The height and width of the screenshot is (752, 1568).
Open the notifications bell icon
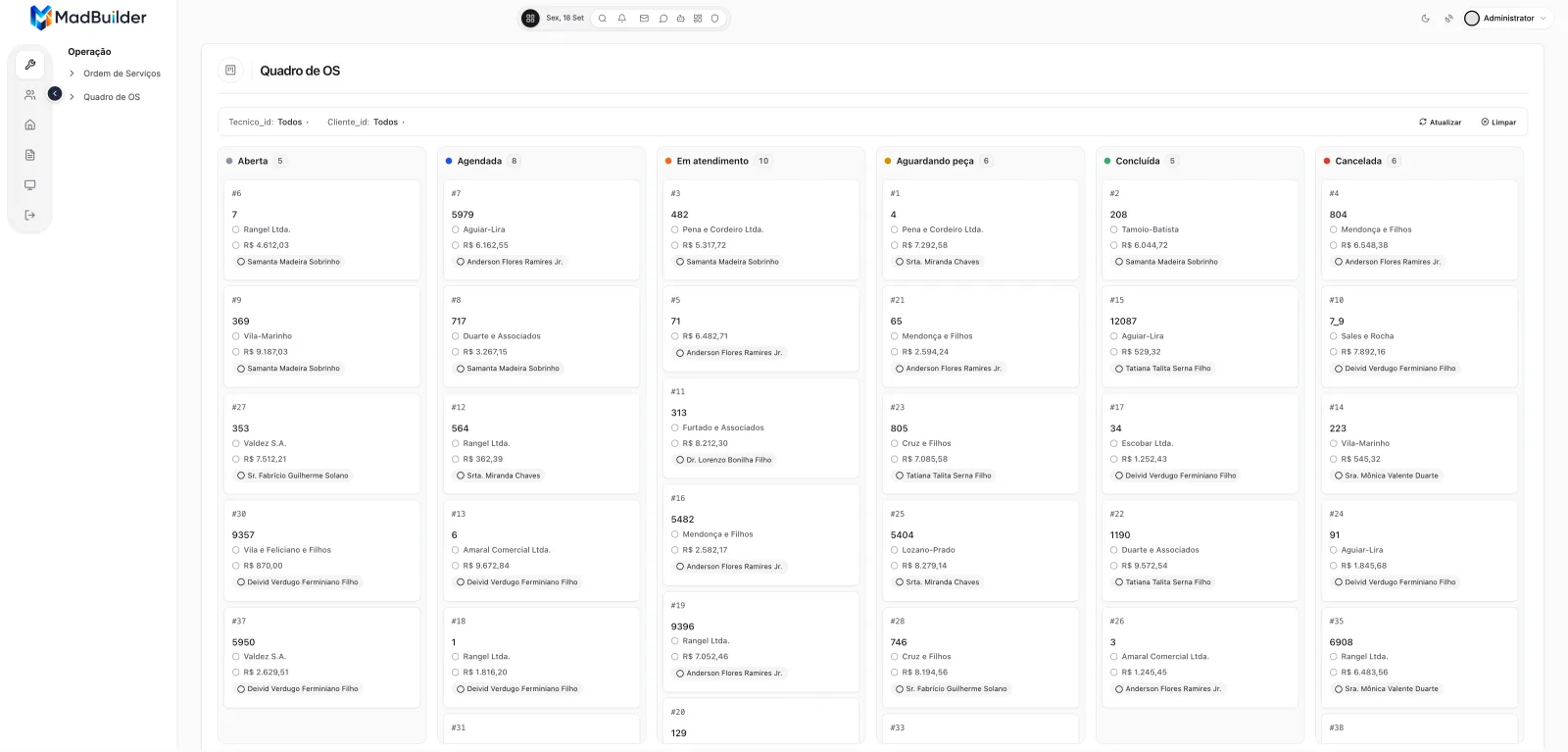pos(621,18)
